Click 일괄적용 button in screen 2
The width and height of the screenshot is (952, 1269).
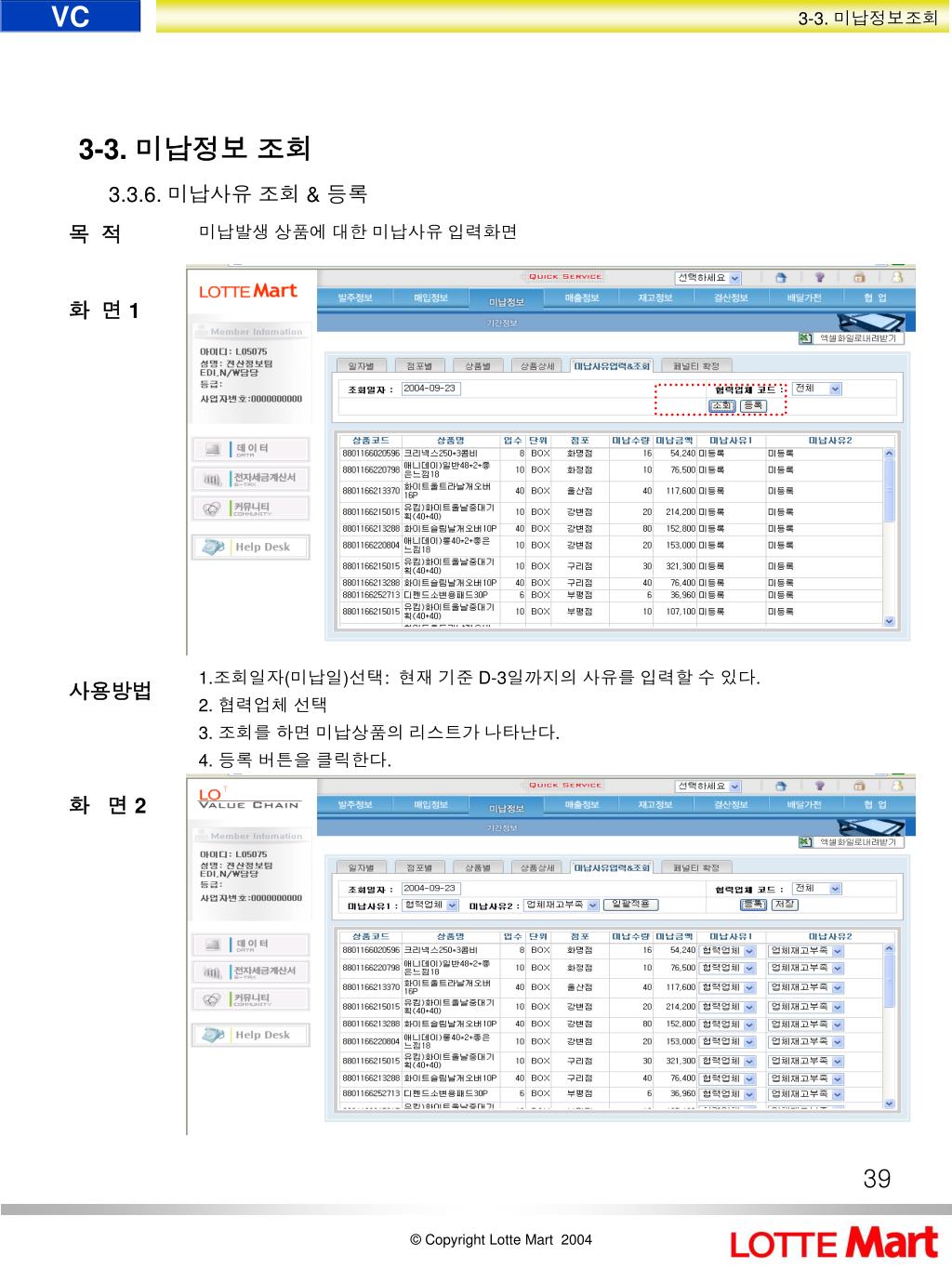coord(631,905)
